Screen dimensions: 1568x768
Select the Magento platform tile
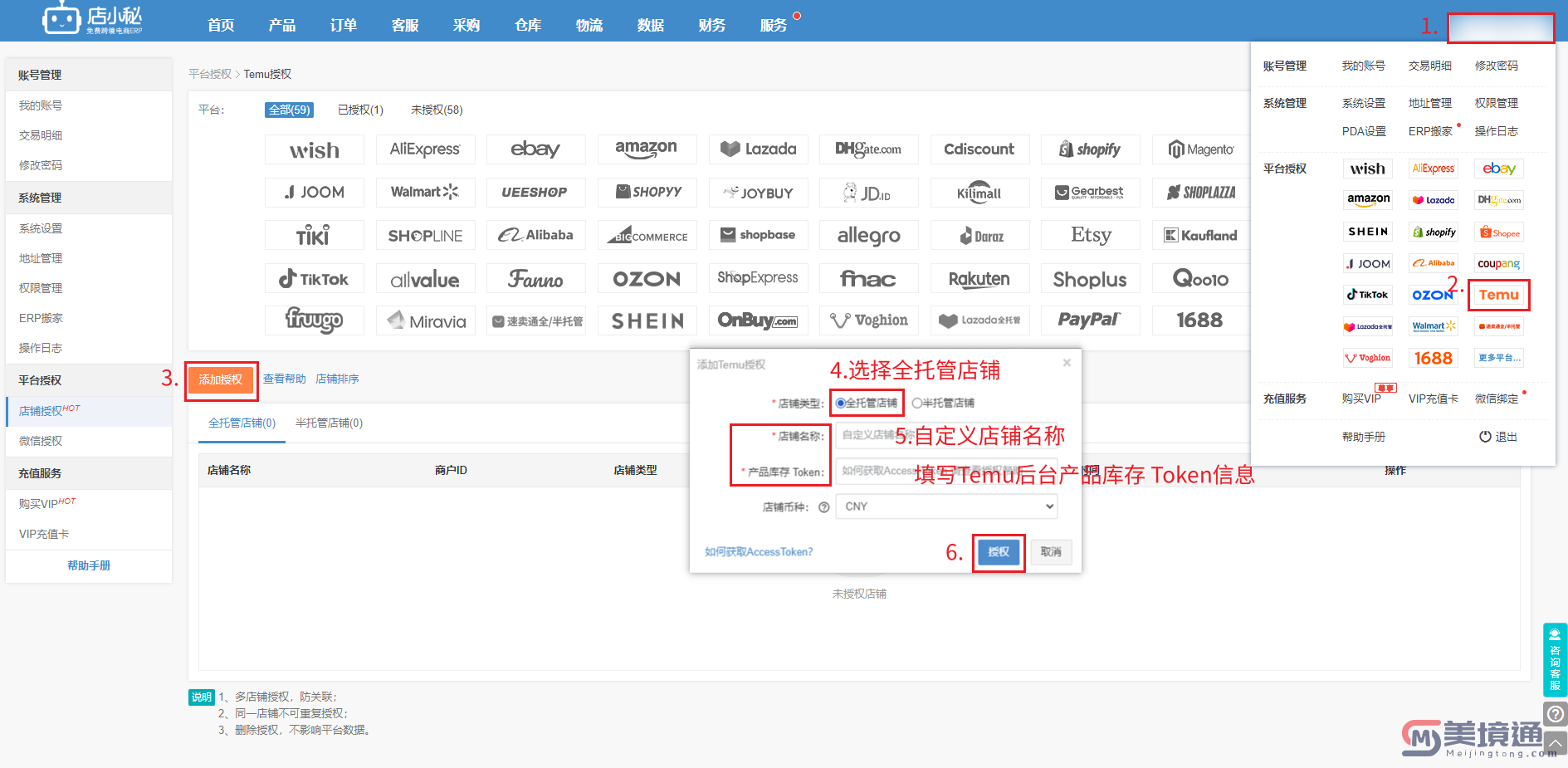(x=1201, y=149)
